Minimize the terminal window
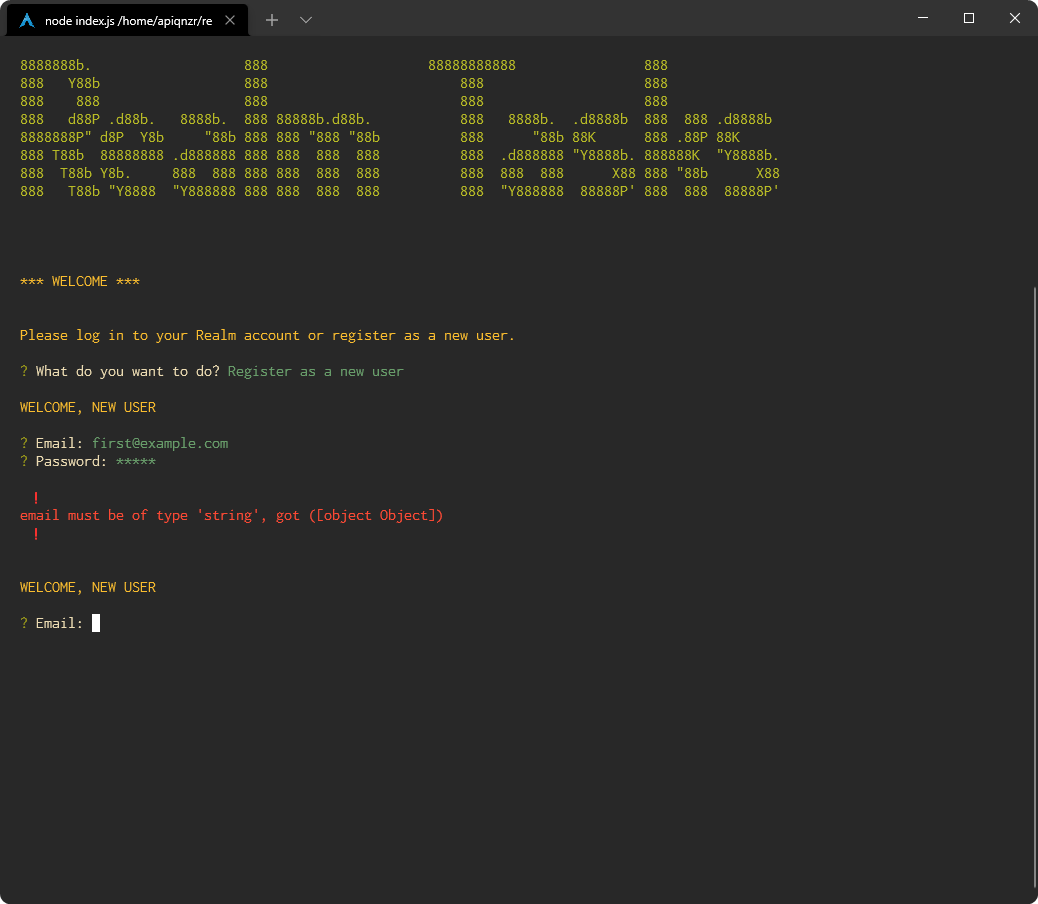This screenshot has width=1038, height=904. point(923,18)
